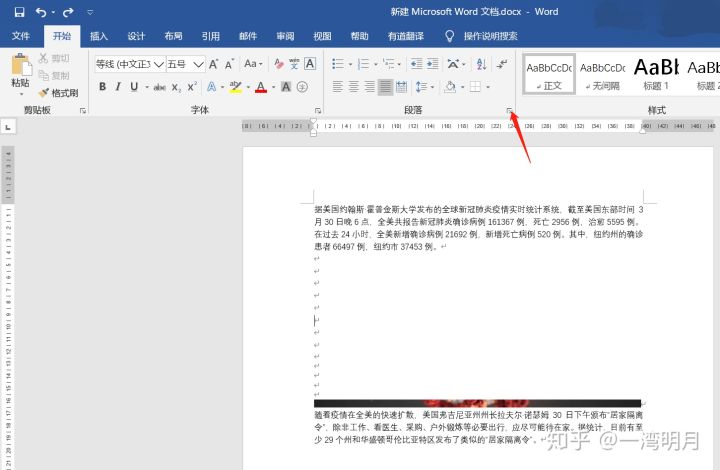
Task: Click the phonetic guide 文 icon
Action: point(294,64)
